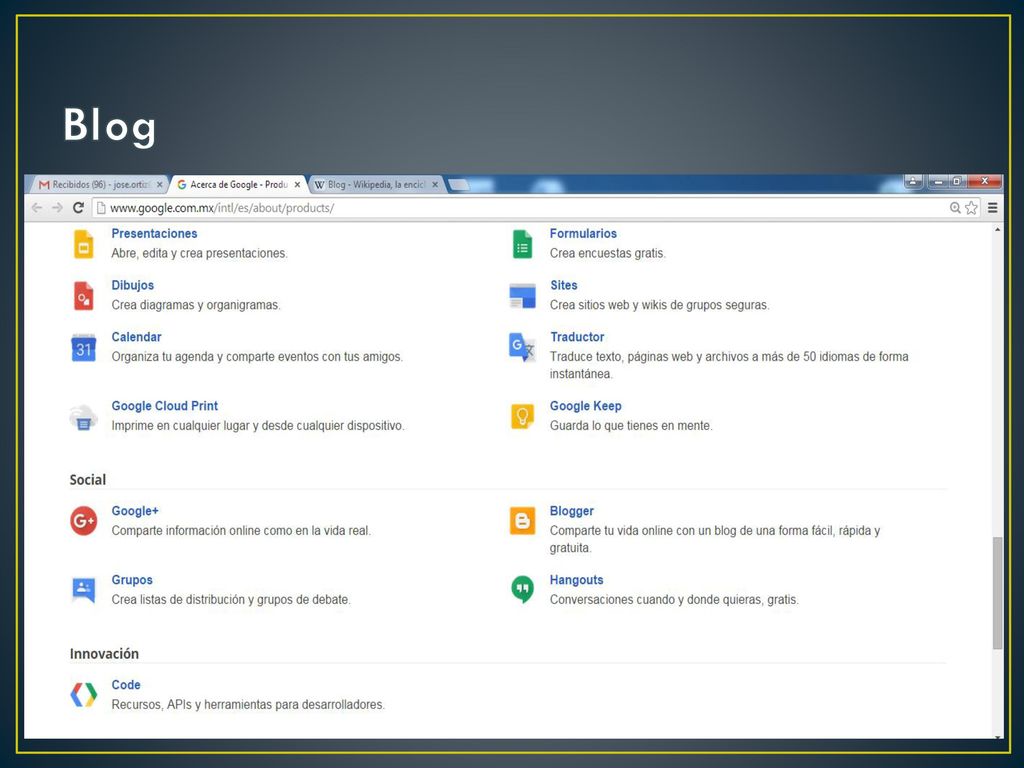Image resolution: width=1024 pixels, height=768 pixels.
Task: Click the Blogger description about un blog
Action: tap(715, 539)
